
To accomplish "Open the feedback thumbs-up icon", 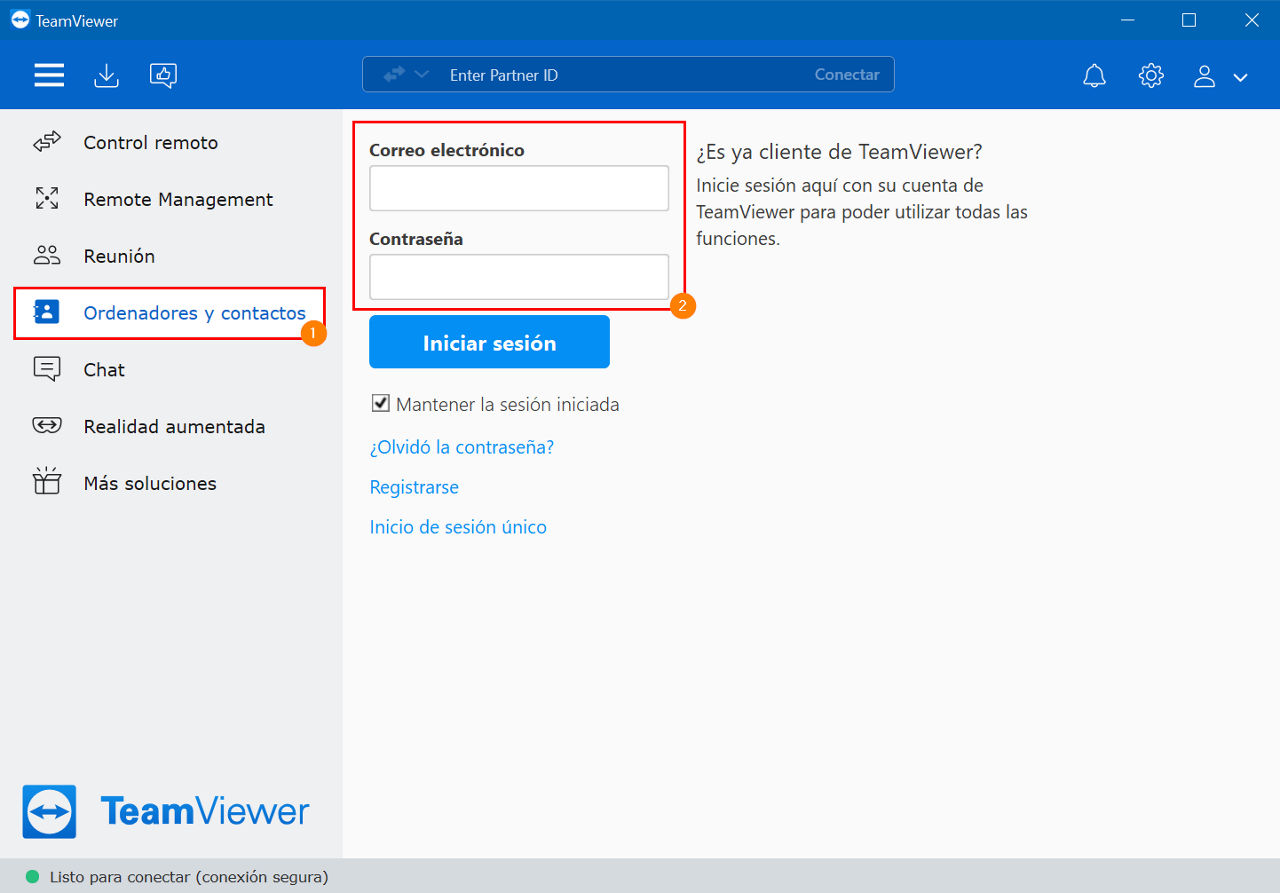I will (163, 75).
